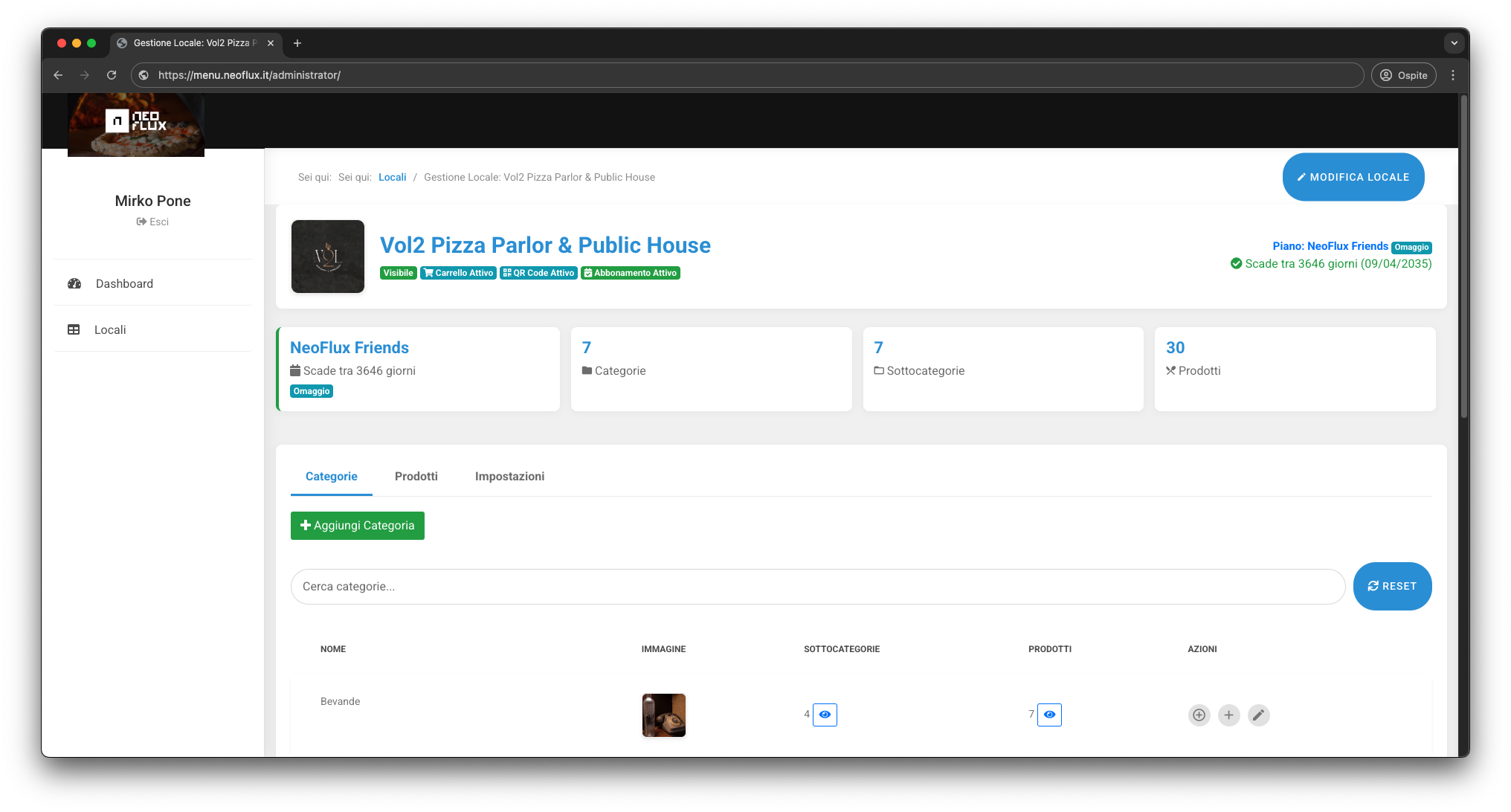Show subcategories of Bevande with the eye icon

pos(824,715)
